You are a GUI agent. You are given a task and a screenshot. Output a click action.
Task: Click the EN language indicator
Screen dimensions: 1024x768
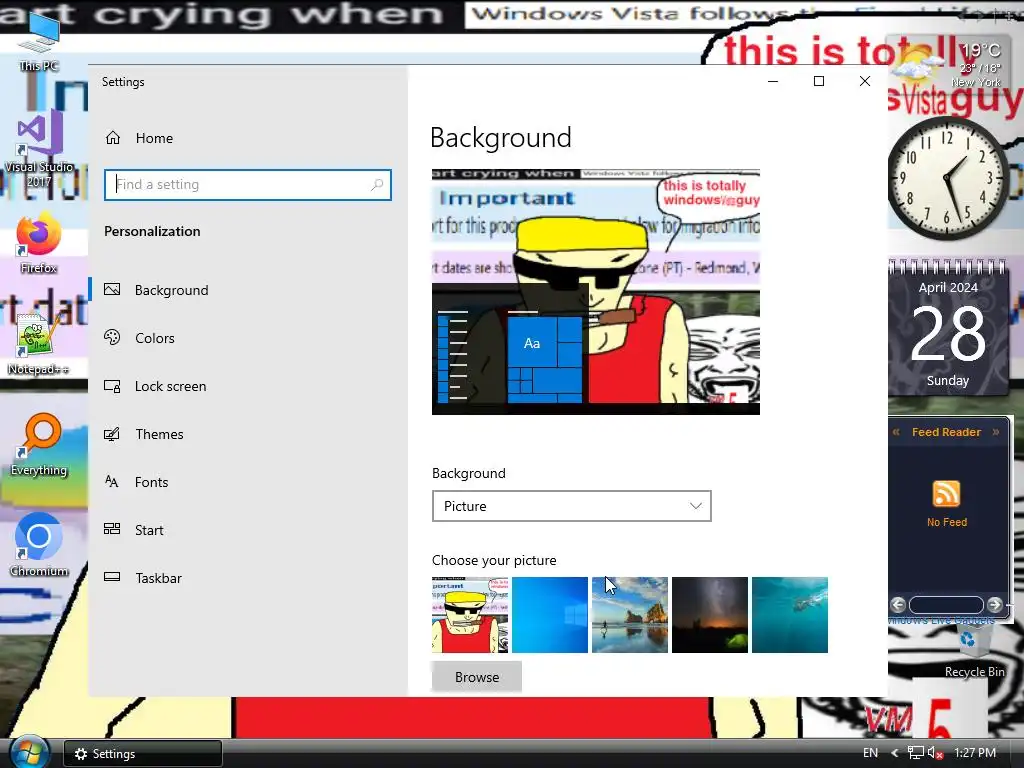click(870, 753)
